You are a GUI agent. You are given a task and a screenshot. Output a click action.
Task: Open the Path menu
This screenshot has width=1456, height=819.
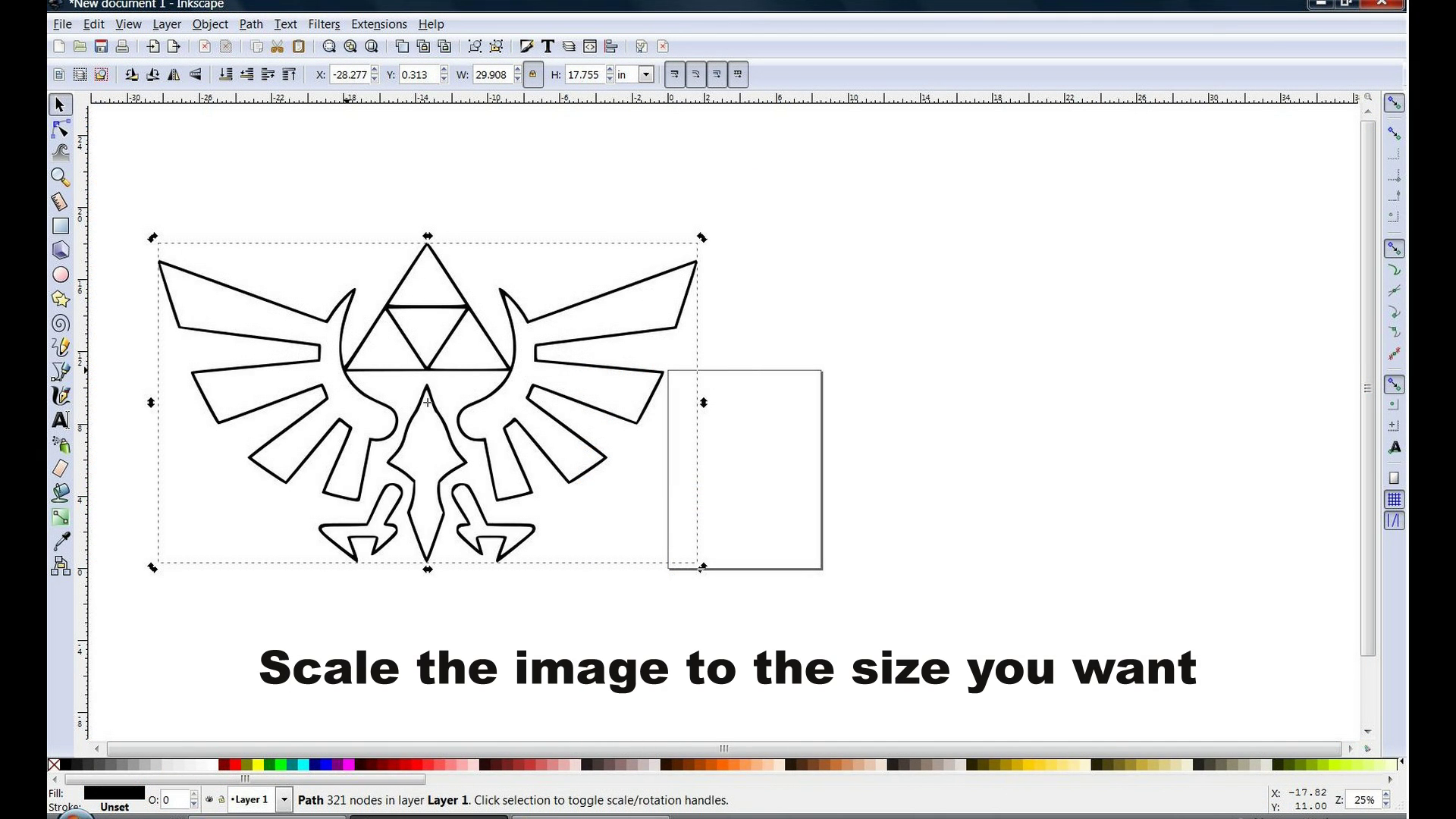coord(251,24)
